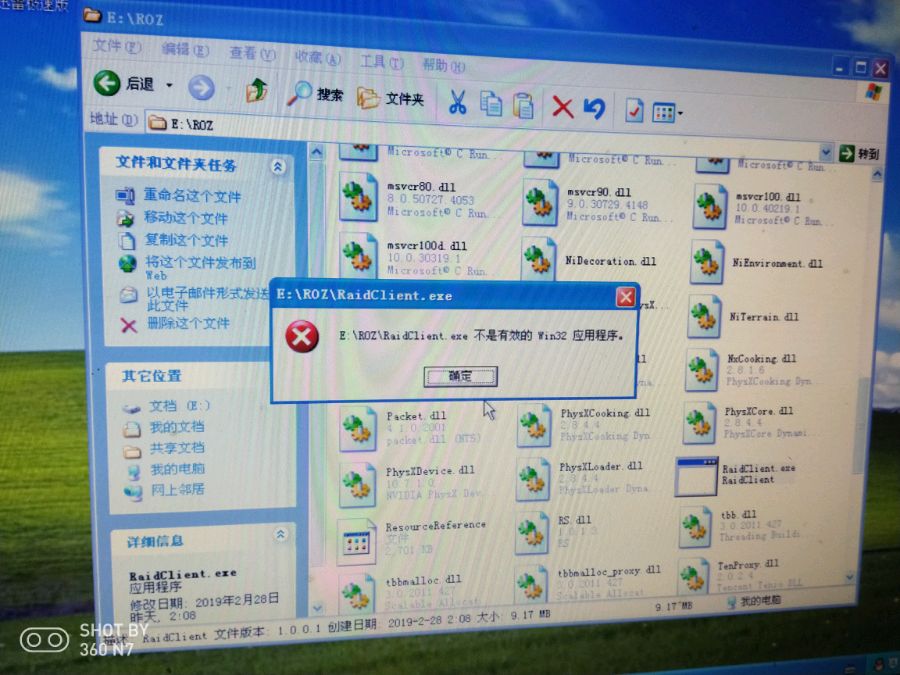
Task: Select the tbbmalloc.dll file icon
Action: click(x=356, y=591)
